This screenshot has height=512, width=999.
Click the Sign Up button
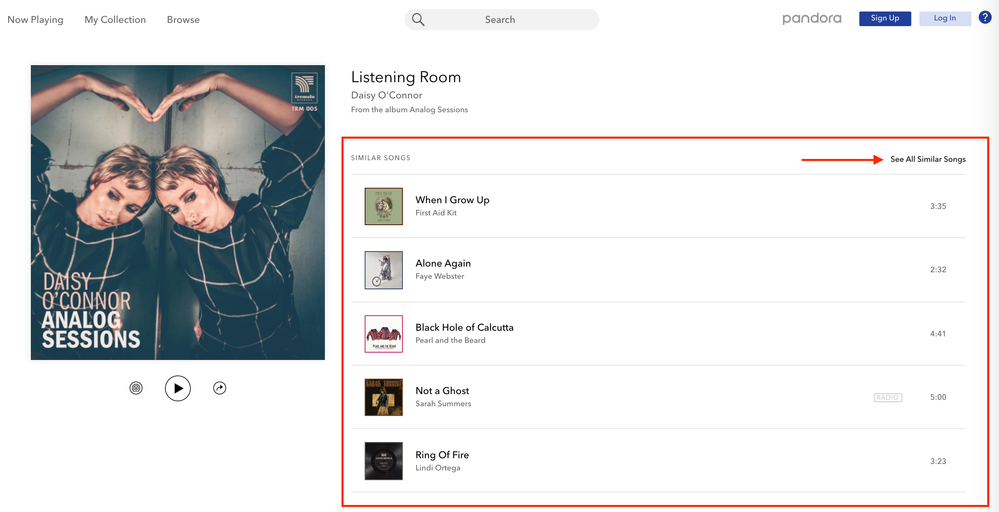click(885, 18)
